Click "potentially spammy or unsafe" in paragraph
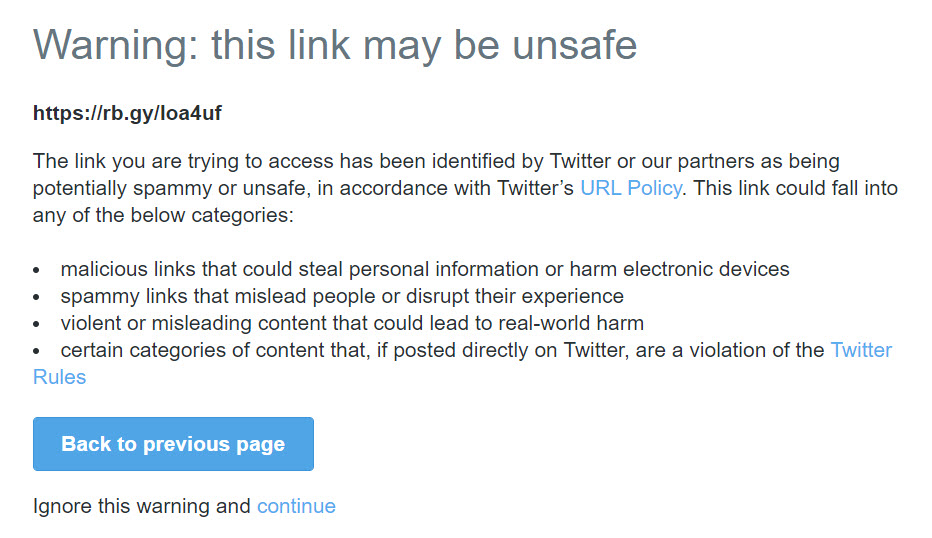The height and width of the screenshot is (538, 932). [x=171, y=188]
